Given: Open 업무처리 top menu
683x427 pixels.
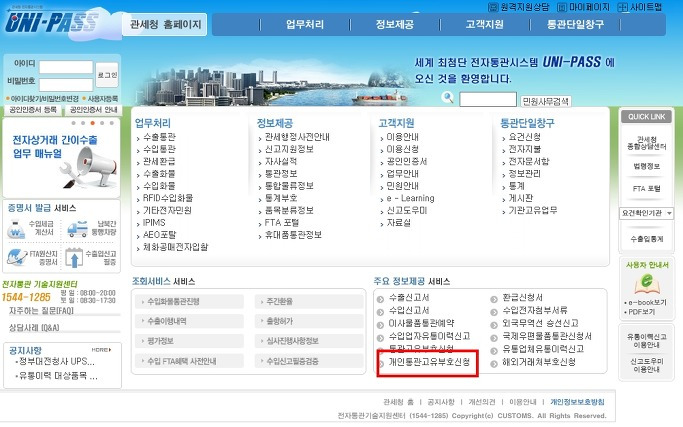Looking at the screenshot, I should pos(305,24).
